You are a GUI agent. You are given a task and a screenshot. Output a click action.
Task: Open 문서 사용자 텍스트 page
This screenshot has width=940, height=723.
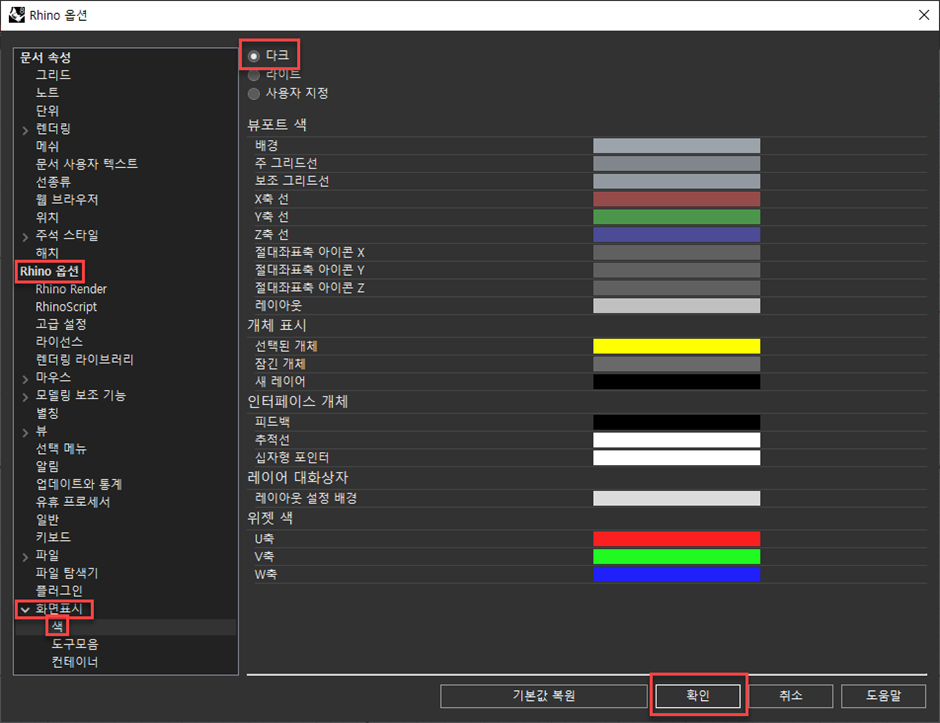[86, 164]
